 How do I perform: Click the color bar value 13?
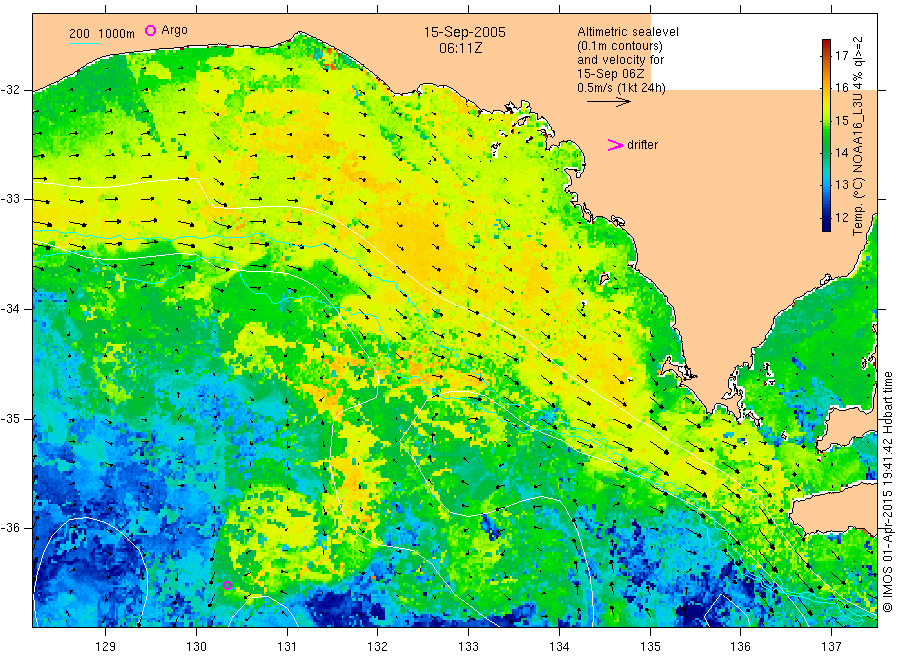[x=841, y=185]
